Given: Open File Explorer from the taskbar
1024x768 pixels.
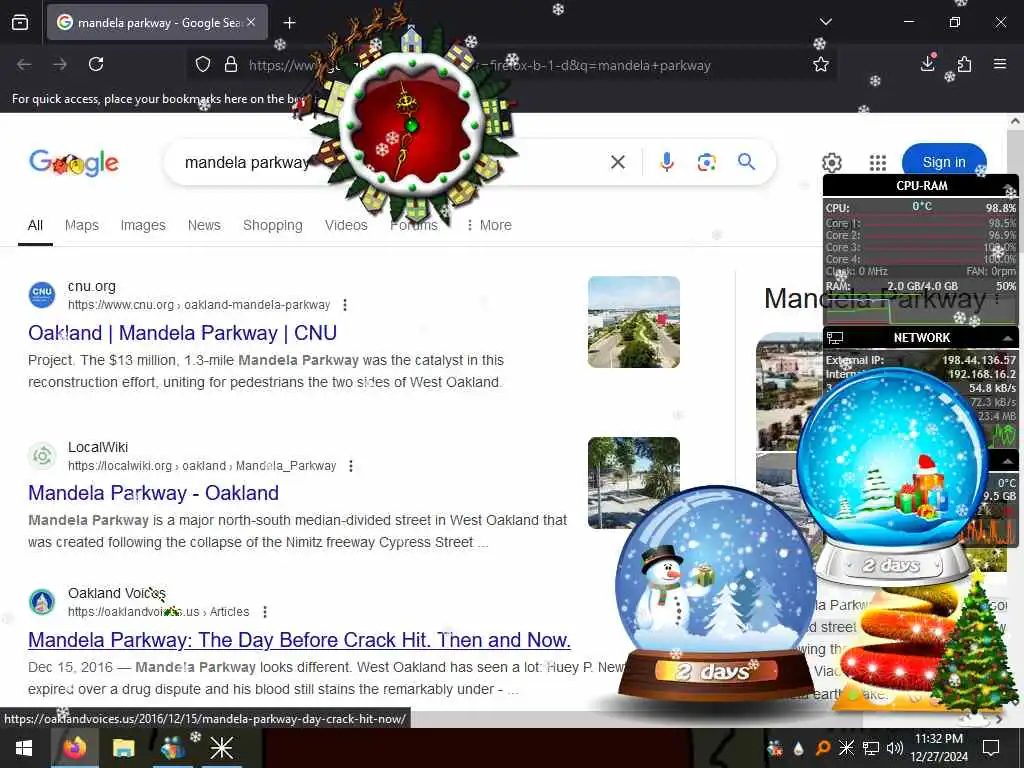Looking at the screenshot, I should (123, 748).
